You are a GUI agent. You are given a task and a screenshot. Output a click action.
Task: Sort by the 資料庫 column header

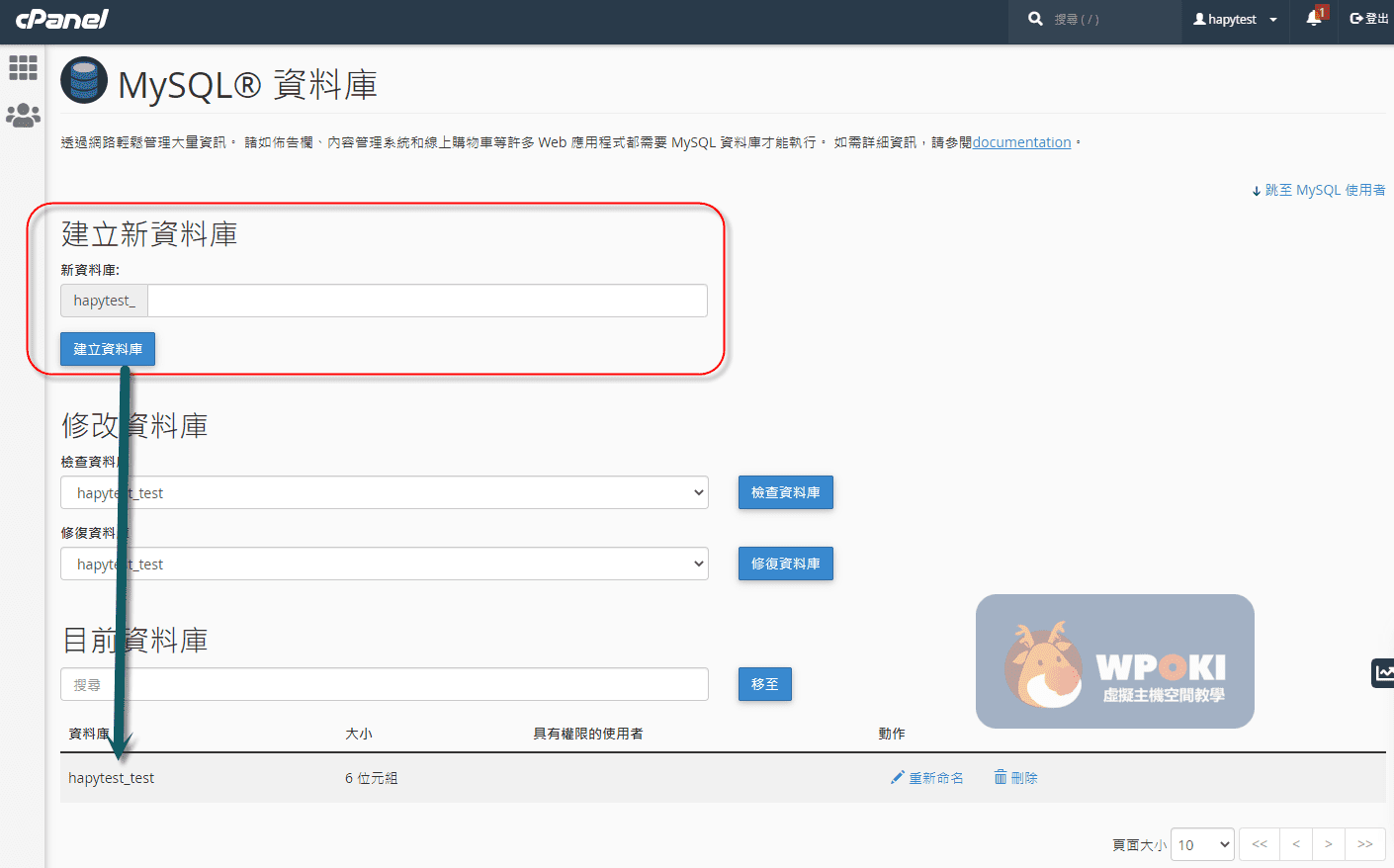tap(89, 734)
